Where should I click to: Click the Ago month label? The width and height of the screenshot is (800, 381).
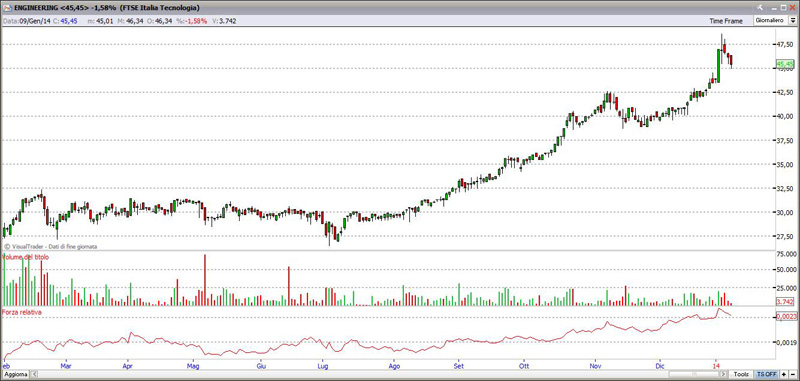coord(393,366)
